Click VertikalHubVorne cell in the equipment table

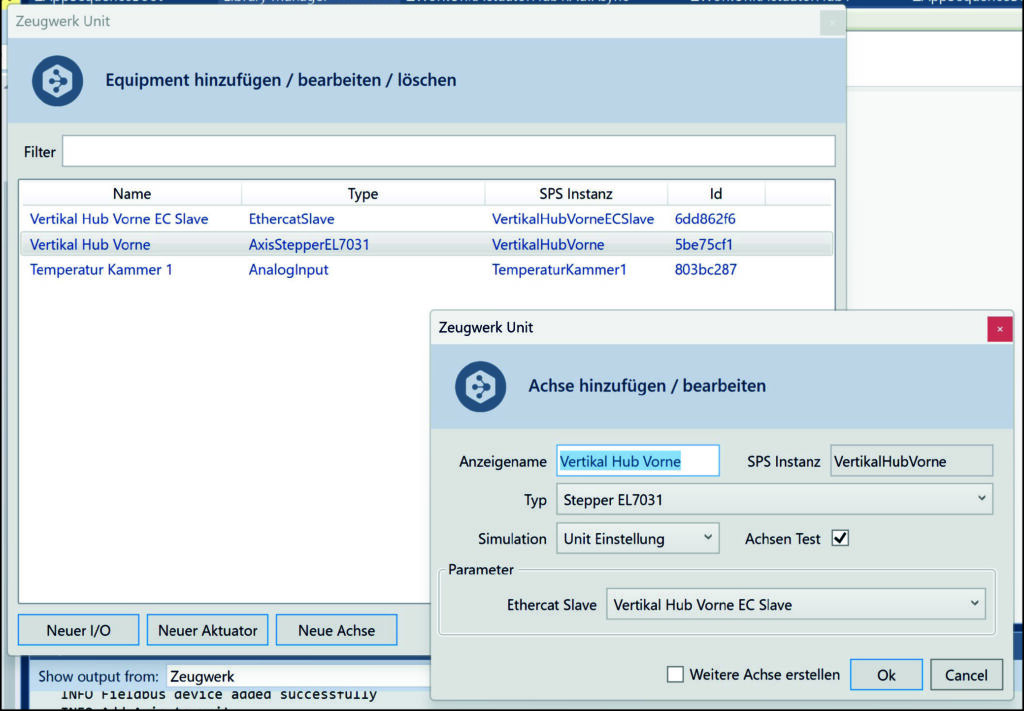[x=548, y=244]
